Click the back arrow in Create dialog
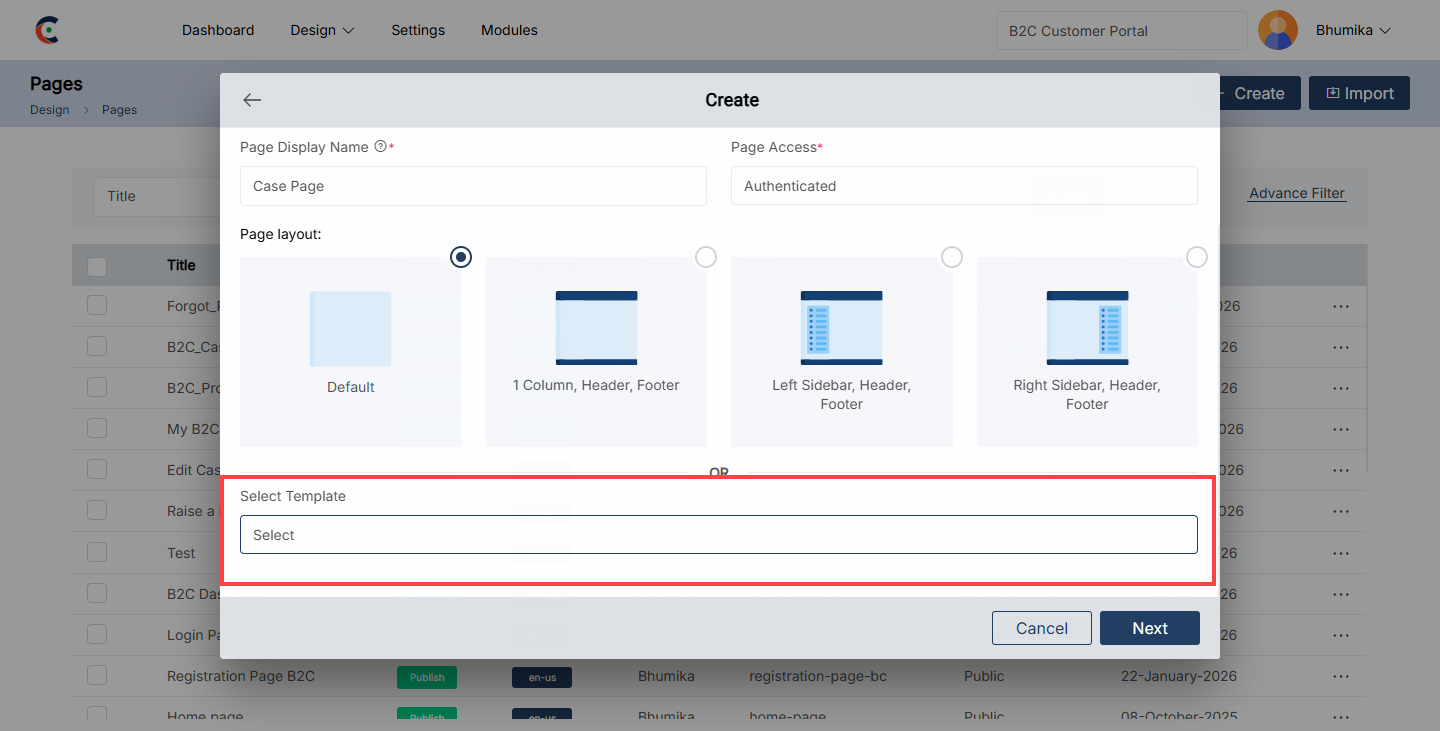The image size is (1440, 731). (252, 100)
